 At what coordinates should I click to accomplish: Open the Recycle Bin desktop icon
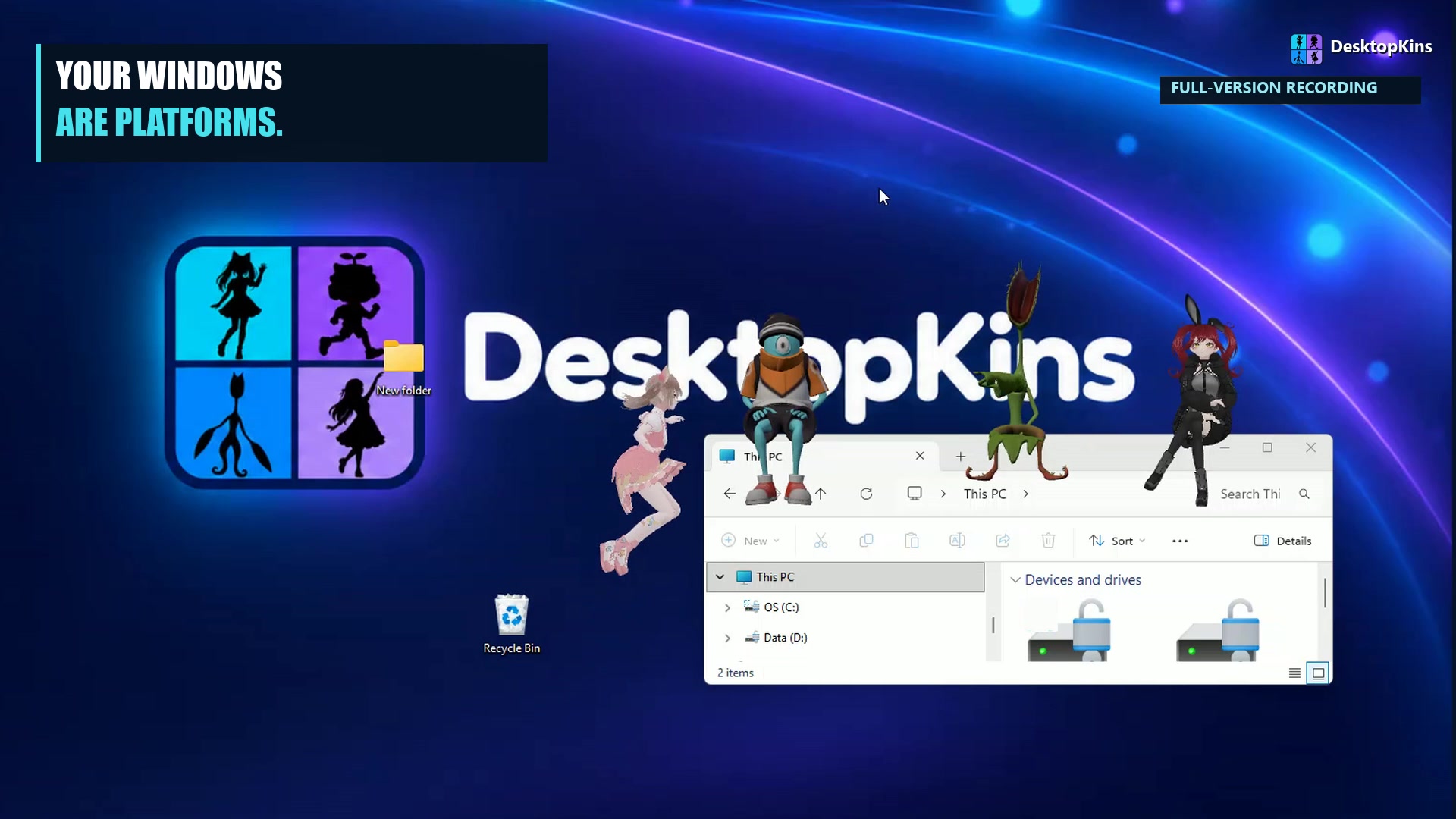[512, 624]
